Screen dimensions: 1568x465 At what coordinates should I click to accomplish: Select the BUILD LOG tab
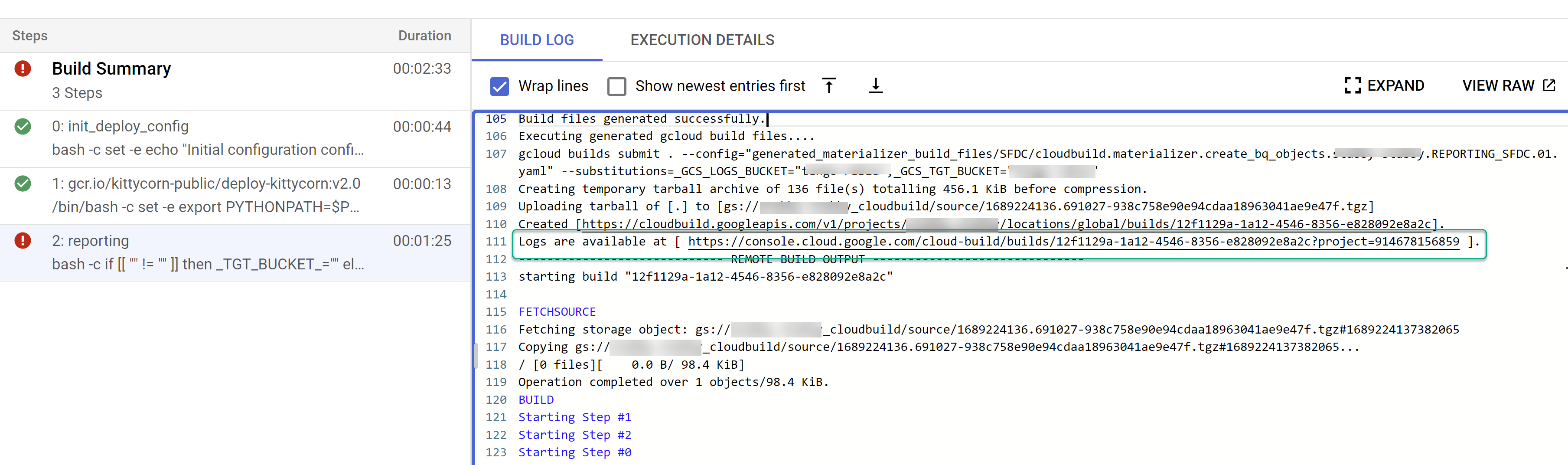[x=537, y=39]
